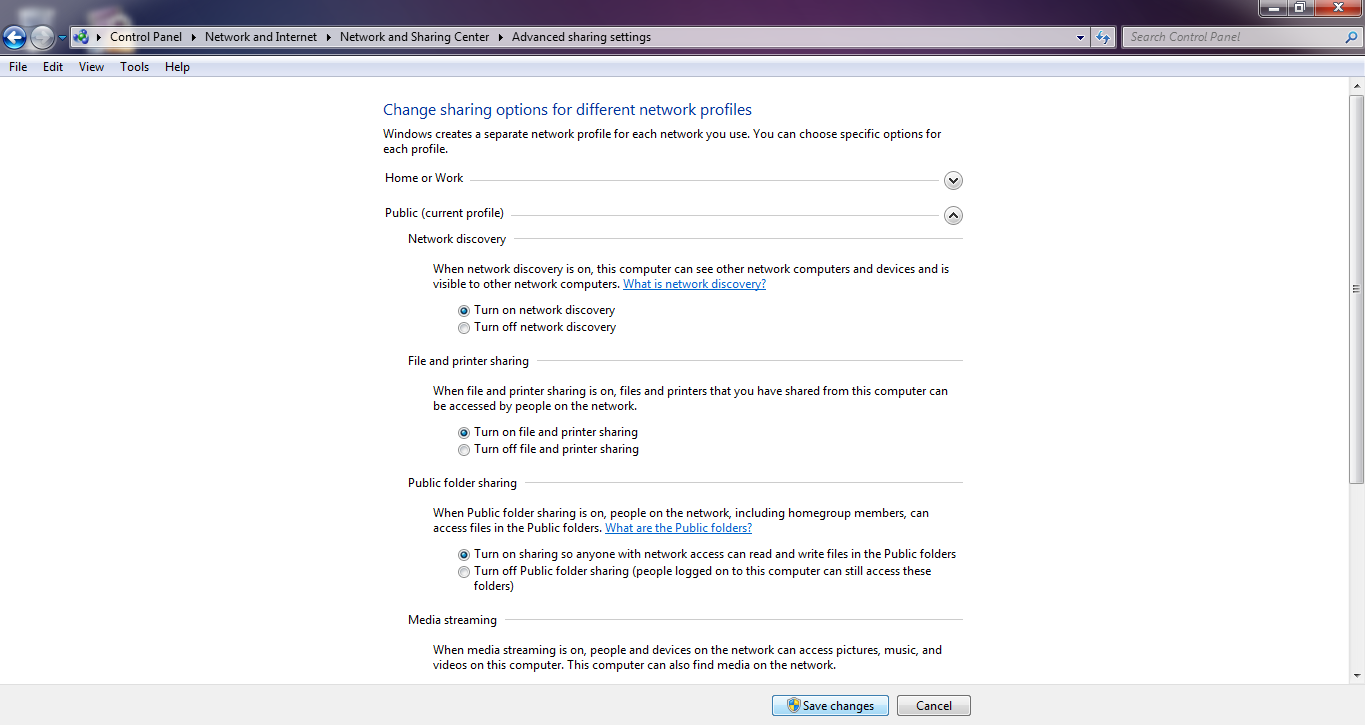
Task: Click the refresh icon beside the address bar
Action: (1101, 36)
